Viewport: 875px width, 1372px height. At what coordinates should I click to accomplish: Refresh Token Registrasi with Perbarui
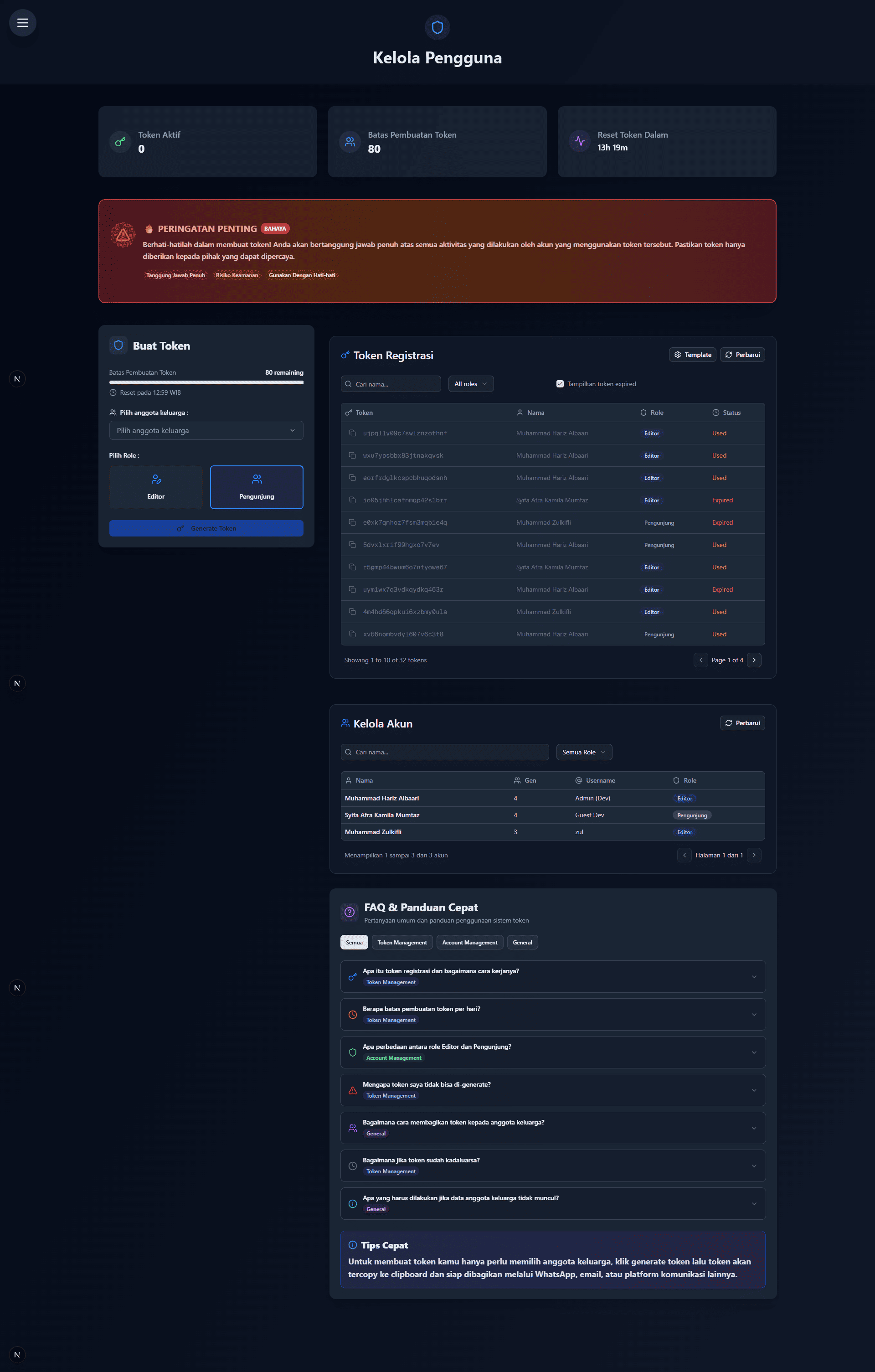click(742, 355)
